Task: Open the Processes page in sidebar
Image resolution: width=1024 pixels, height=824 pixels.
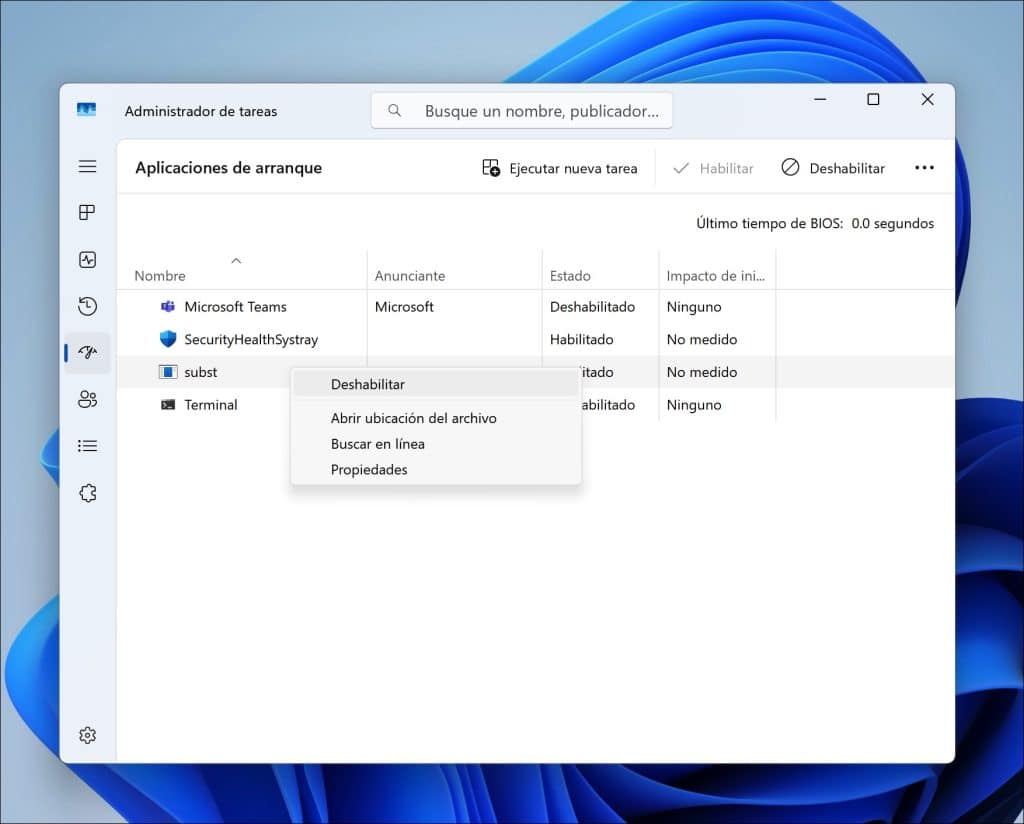Action: [88, 213]
